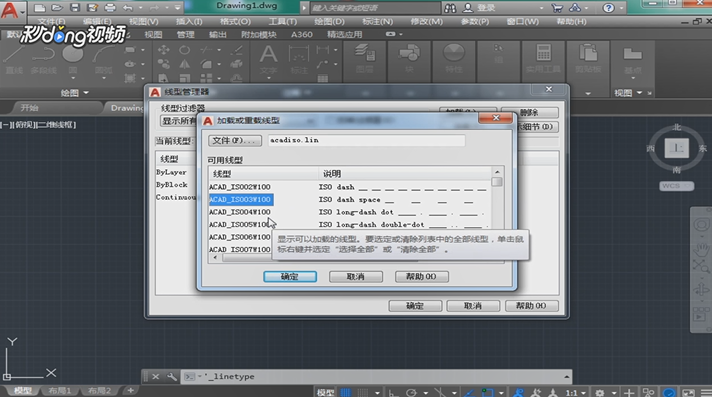Viewport: 712px width, 397px height.
Task: Click the New drawing icon in quick access toolbar
Action: coord(40,8)
